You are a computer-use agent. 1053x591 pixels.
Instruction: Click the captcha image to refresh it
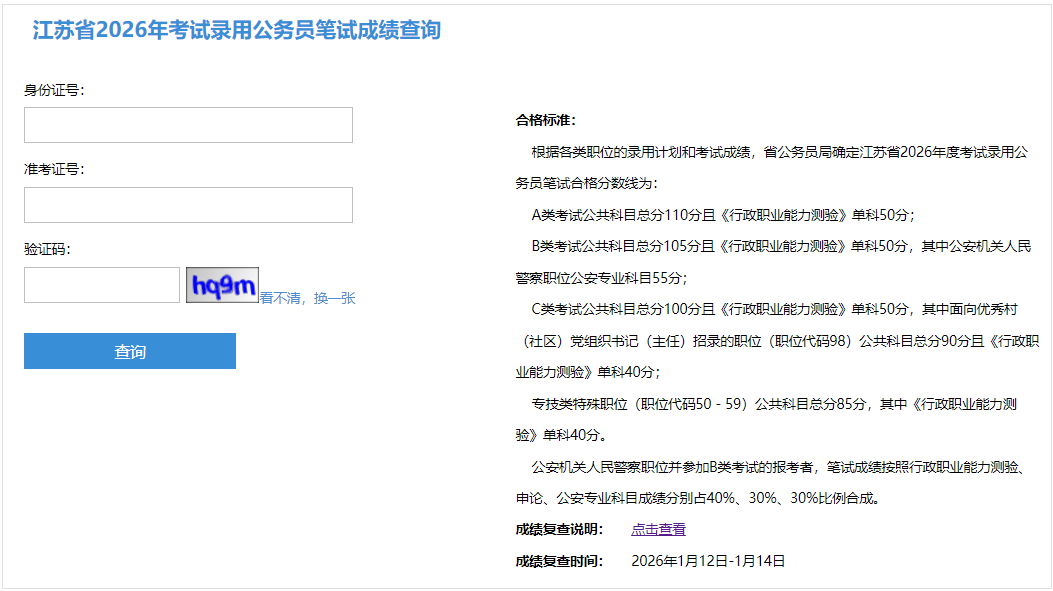point(222,285)
